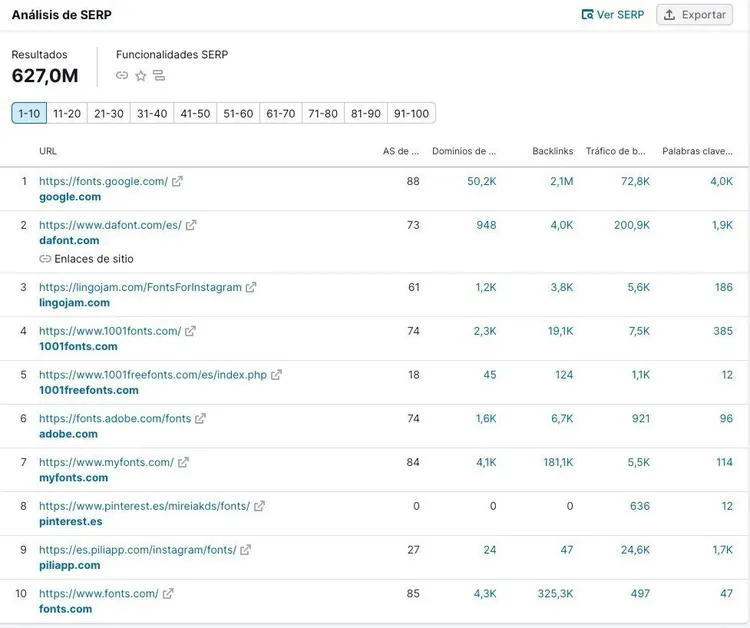This screenshot has width=750, height=628.
Task: Open the pinterest.es/mireiakds/fonts/ URL
Action: (144, 506)
